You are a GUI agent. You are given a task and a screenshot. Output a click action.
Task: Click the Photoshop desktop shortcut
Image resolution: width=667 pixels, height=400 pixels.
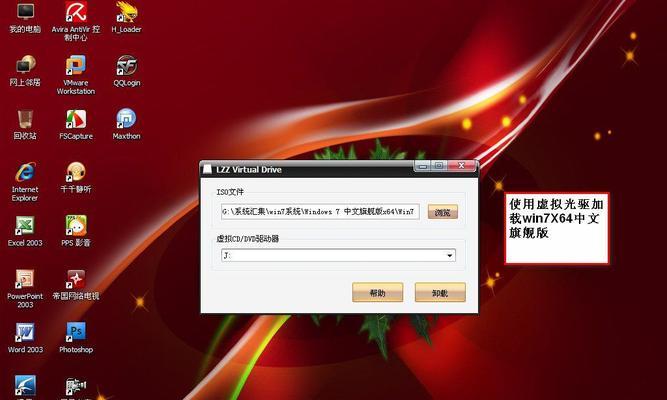click(x=76, y=331)
